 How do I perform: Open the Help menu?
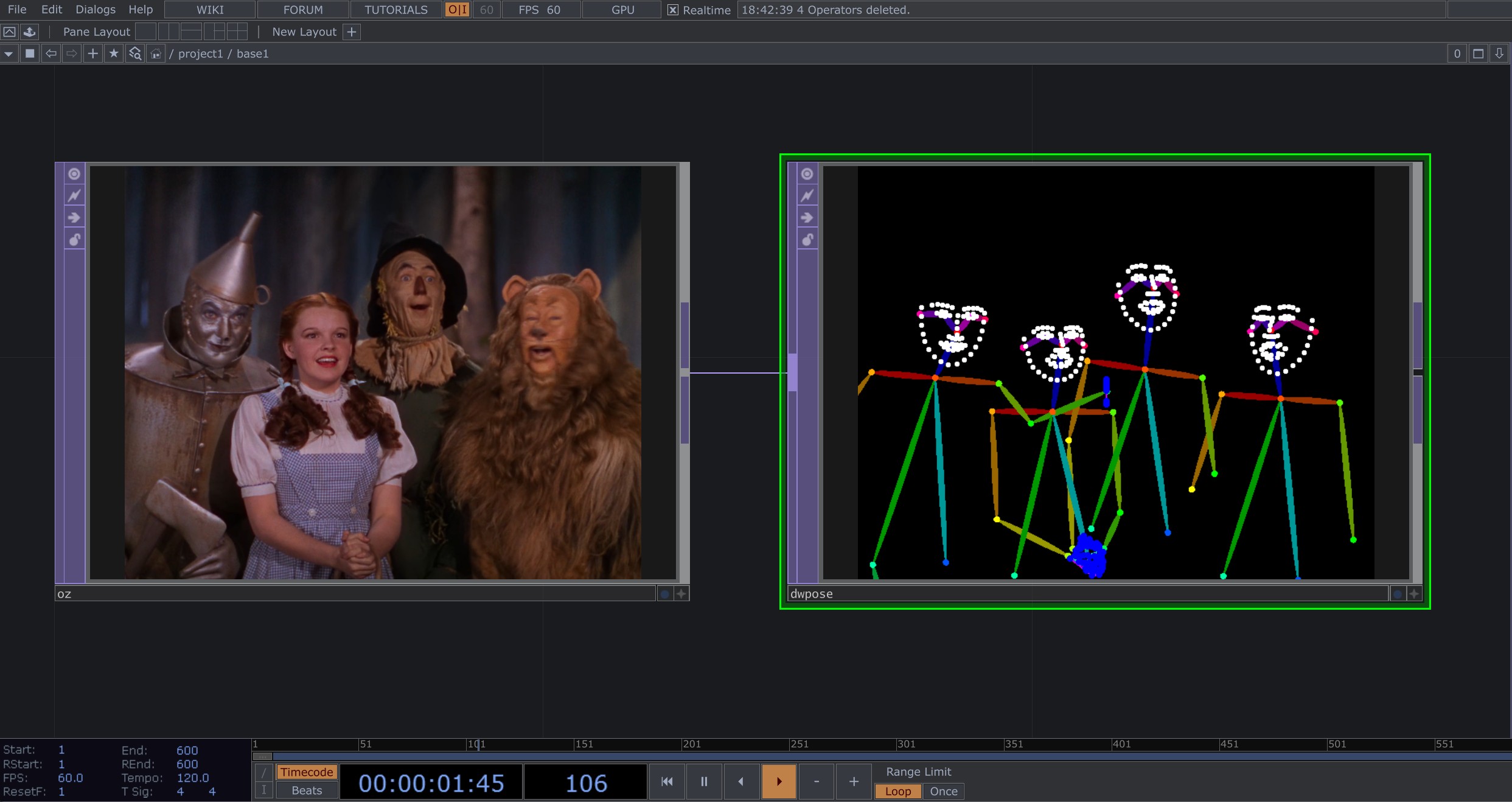141,10
